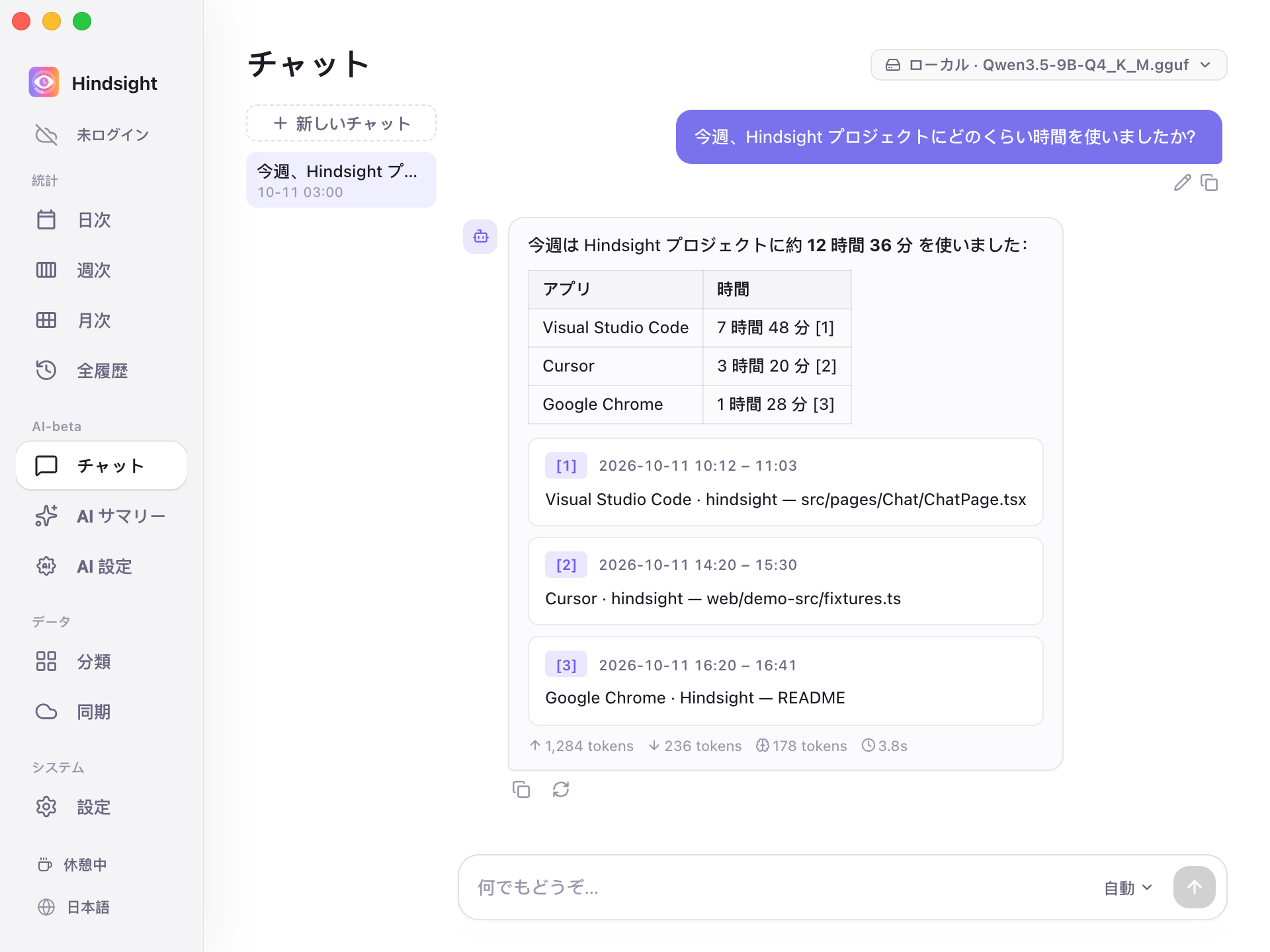
Task: Open システム 設定 settings
Action: click(101, 807)
